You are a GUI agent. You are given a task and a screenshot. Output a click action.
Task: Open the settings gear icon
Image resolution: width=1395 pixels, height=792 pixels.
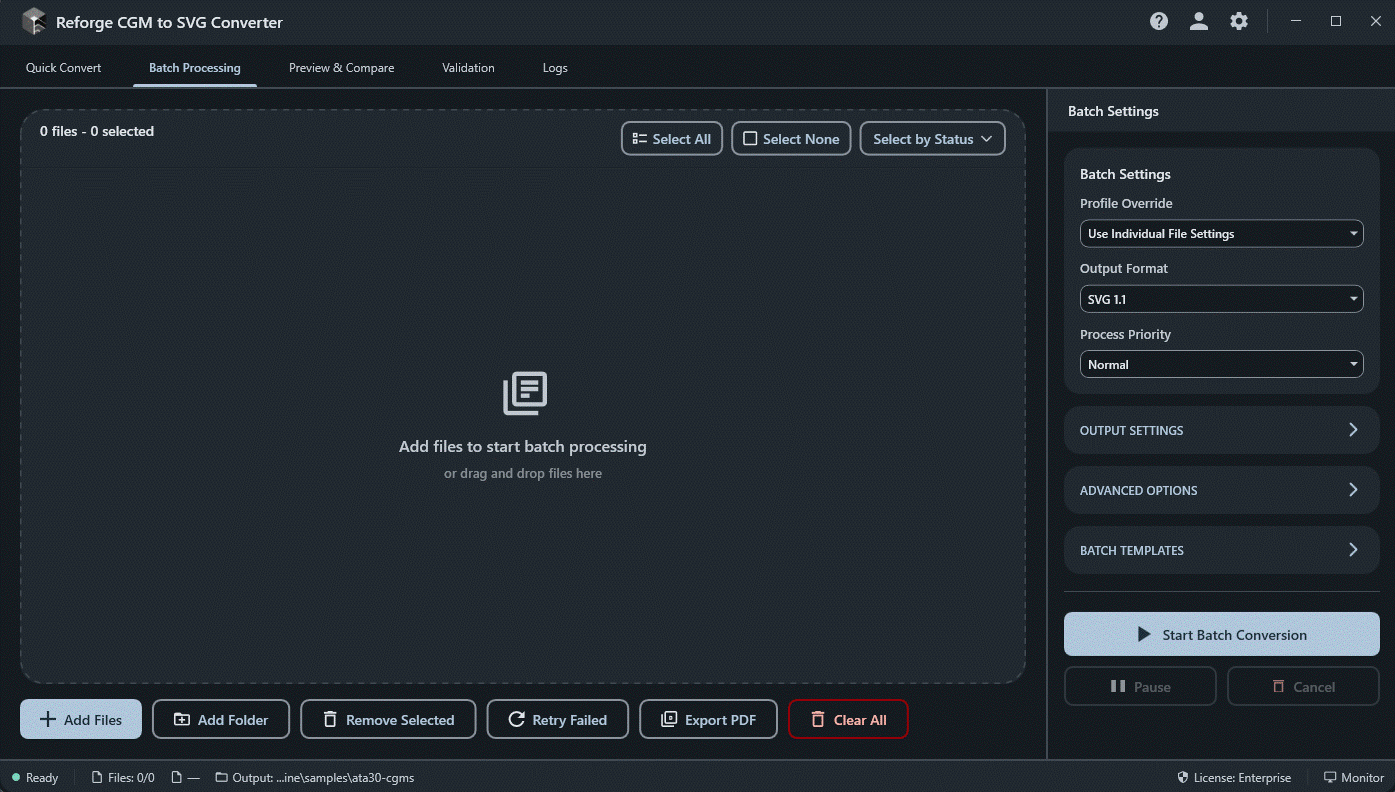click(1238, 20)
